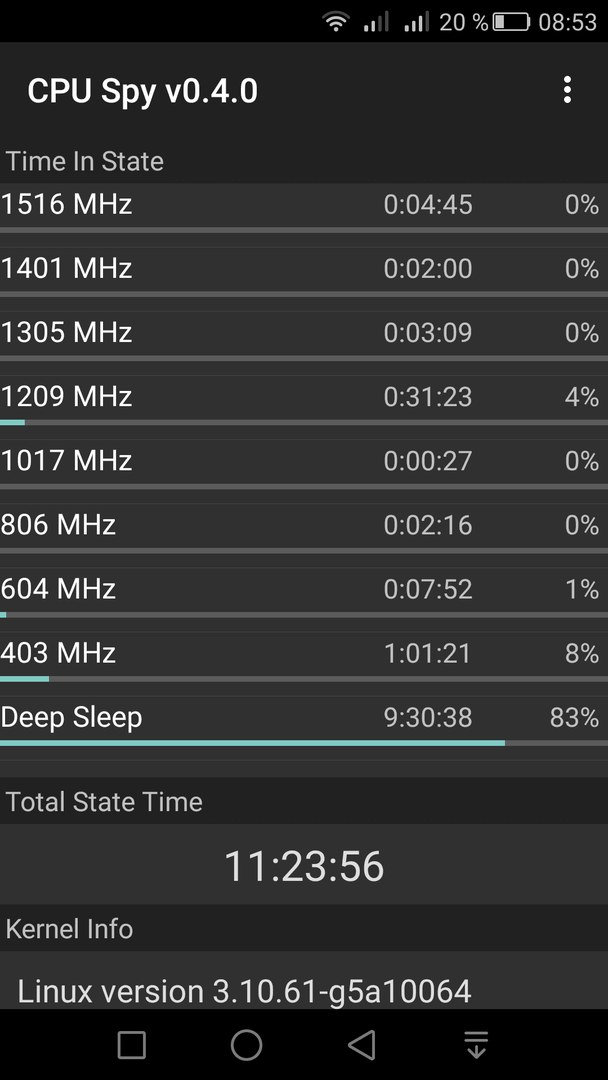608x1080 pixels.
Task: Tap the Android back navigation triangle
Action: point(361,1044)
